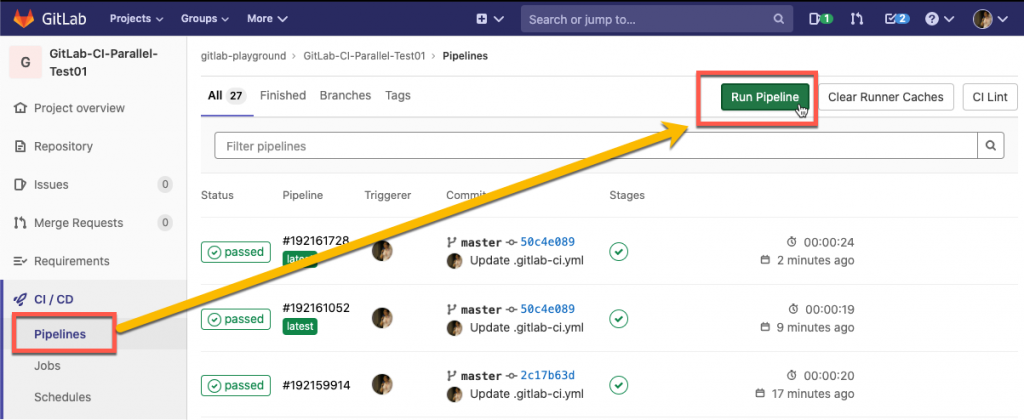
Task: Switch to the Branches tab
Action: coord(345,95)
